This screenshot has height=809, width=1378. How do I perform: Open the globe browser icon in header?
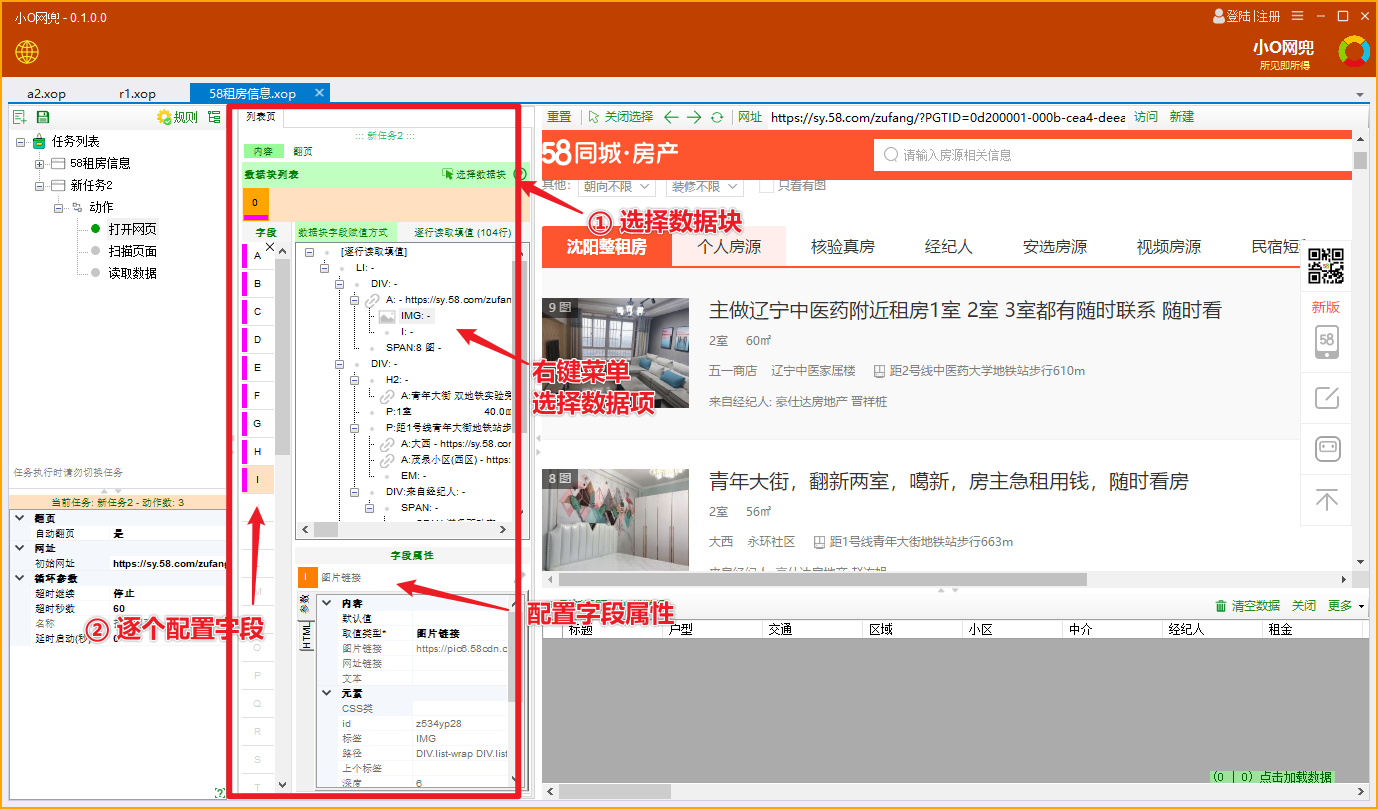(27, 53)
